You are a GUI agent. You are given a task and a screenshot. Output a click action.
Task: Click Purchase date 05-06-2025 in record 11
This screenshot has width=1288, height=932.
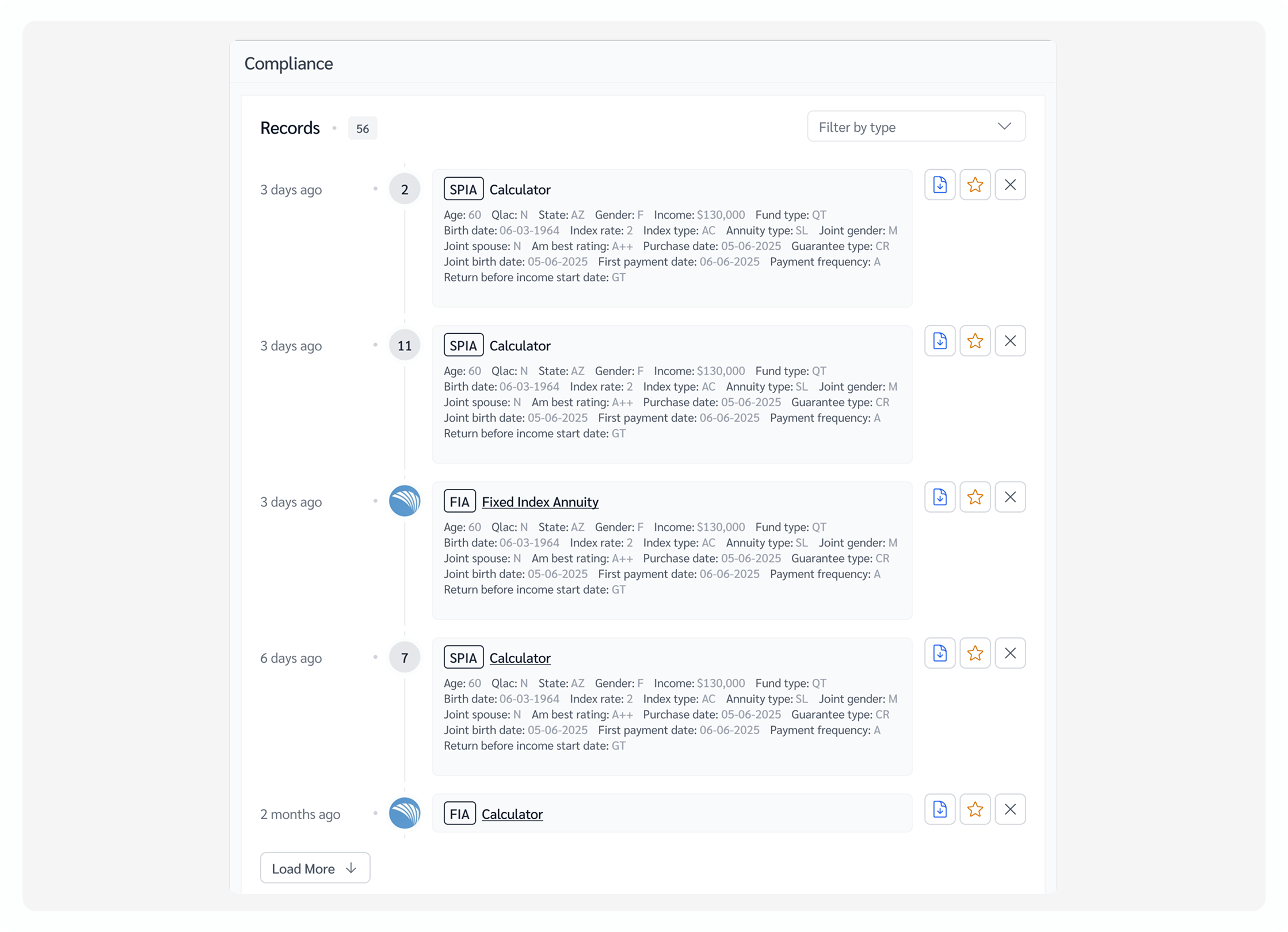pyautogui.click(x=712, y=402)
